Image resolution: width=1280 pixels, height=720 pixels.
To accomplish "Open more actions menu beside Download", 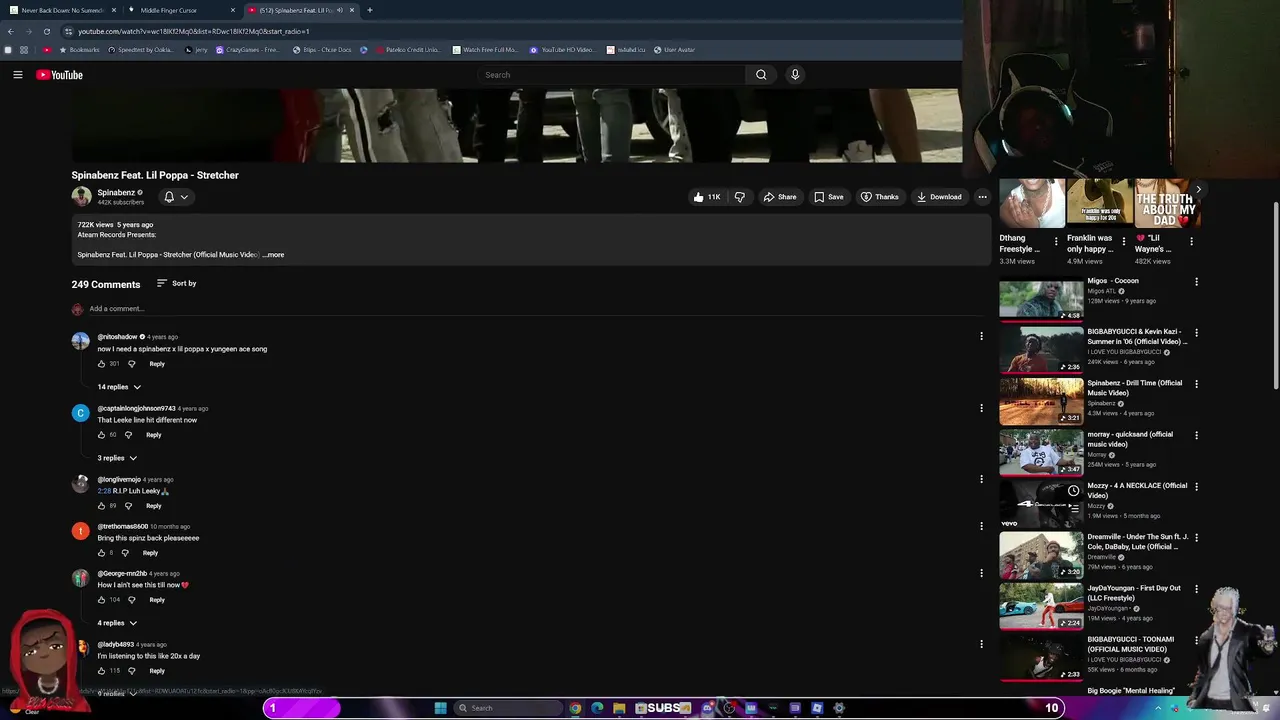I will coord(982,197).
